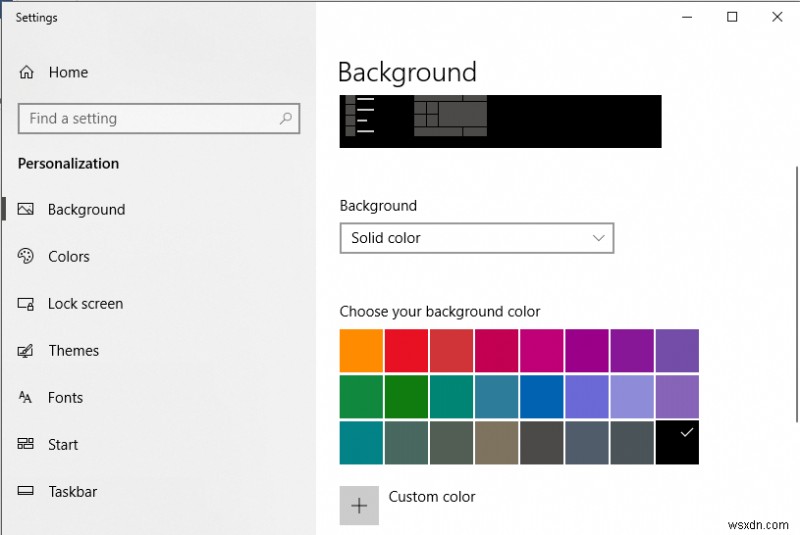Image resolution: width=800 pixels, height=535 pixels.
Task: Choose the turquoise teal swatch in bottom row
Action: [x=361, y=443]
